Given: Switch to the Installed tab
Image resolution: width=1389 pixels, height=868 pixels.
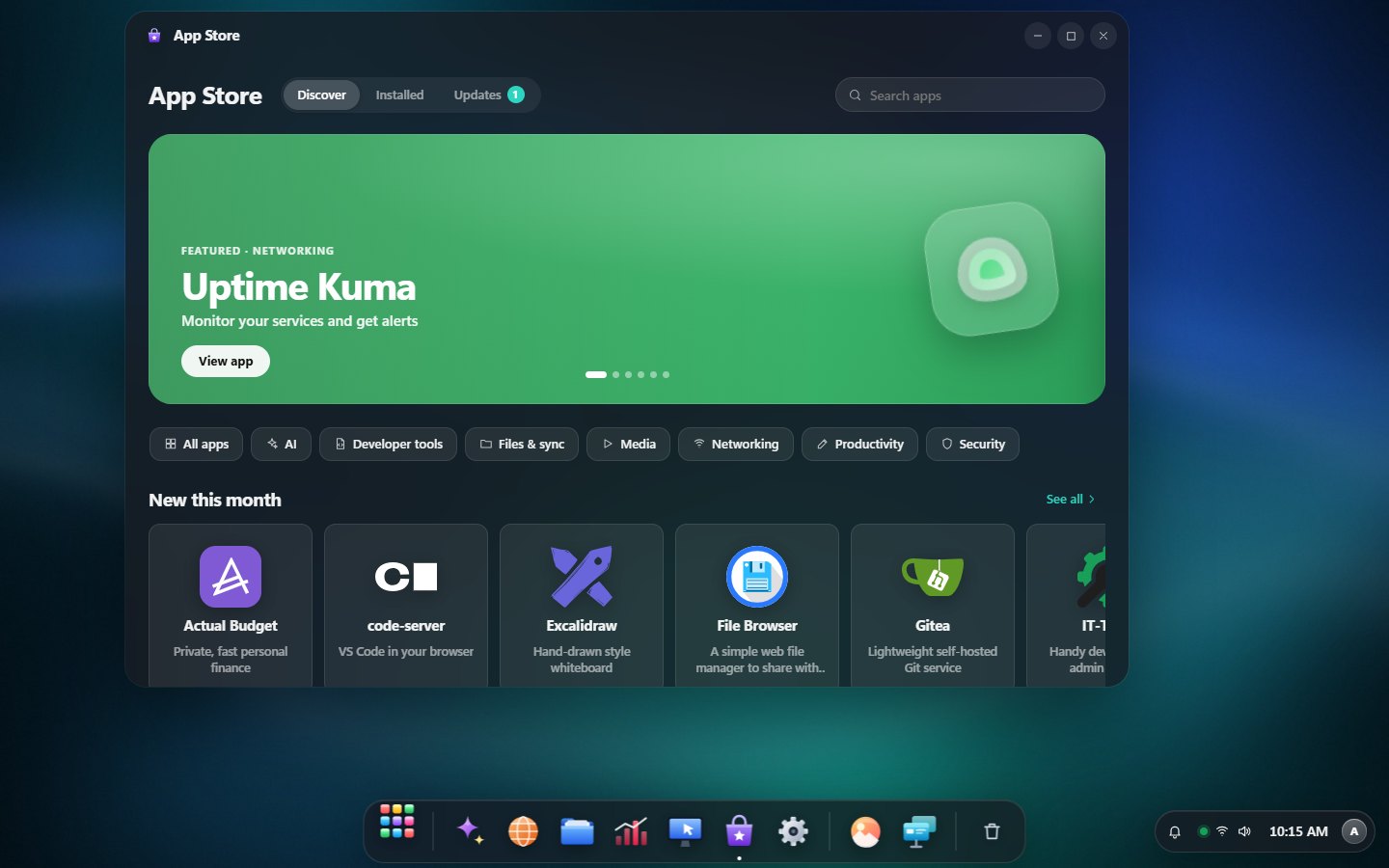Looking at the screenshot, I should (x=399, y=95).
